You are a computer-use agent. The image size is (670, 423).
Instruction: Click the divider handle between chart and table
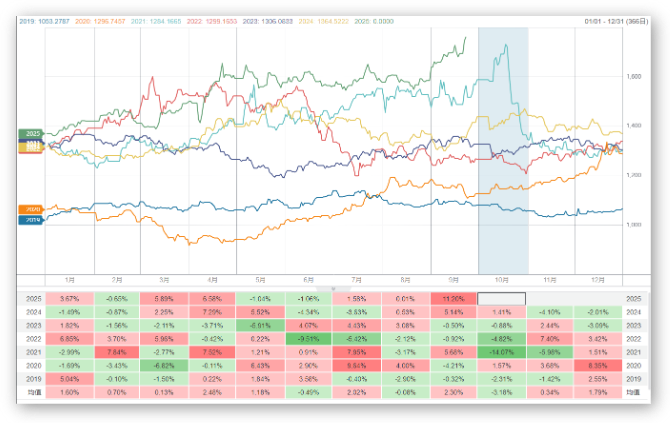tap(335, 287)
